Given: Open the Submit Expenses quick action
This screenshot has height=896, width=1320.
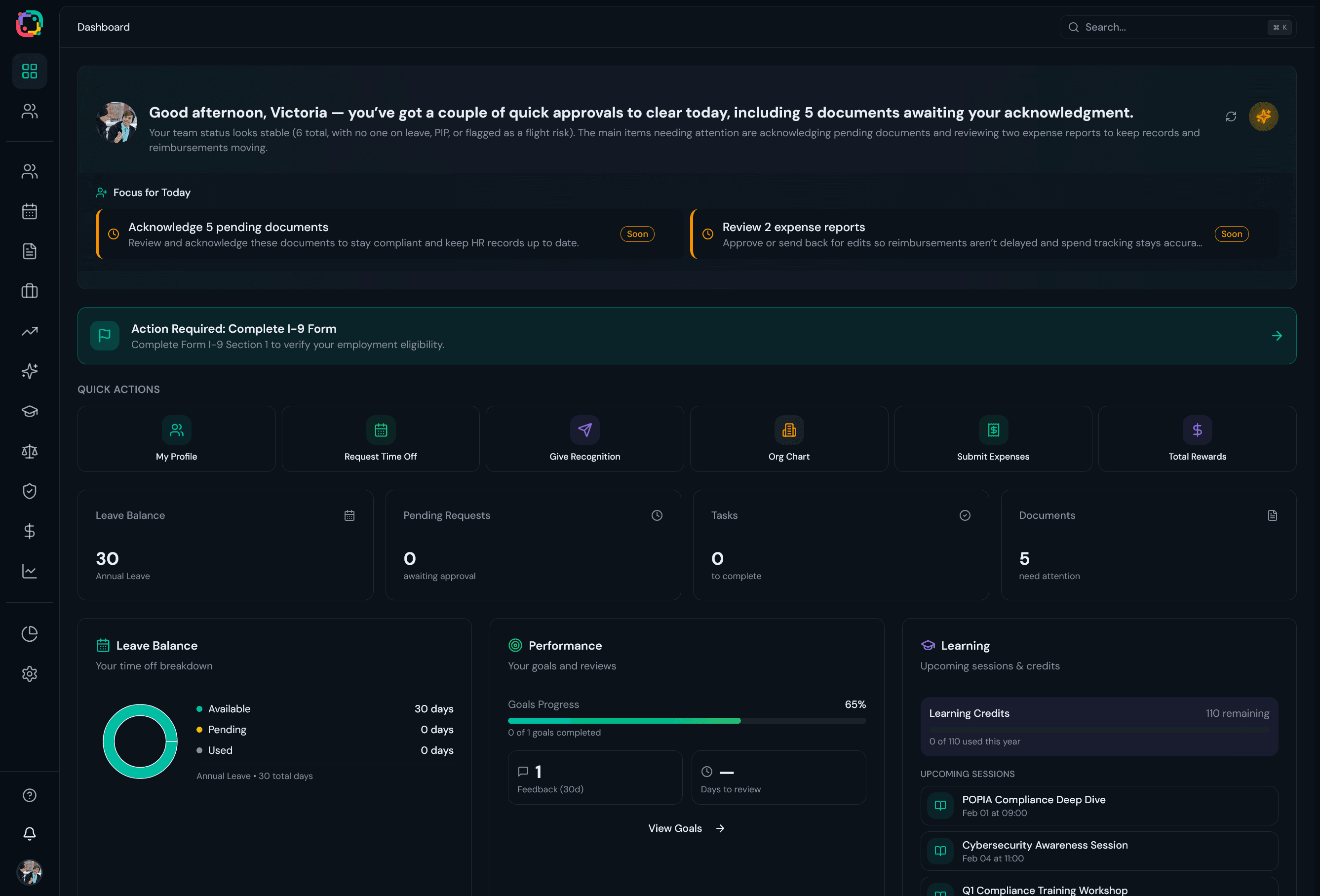Looking at the screenshot, I should (x=993, y=439).
